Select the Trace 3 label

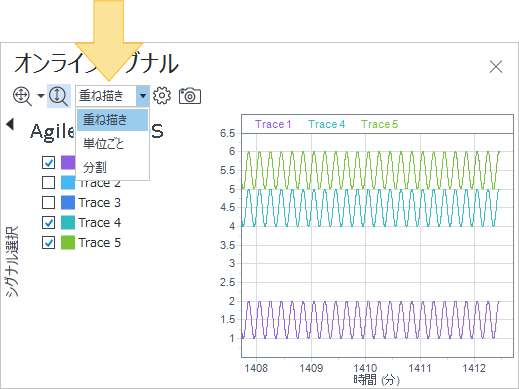tap(99, 203)
